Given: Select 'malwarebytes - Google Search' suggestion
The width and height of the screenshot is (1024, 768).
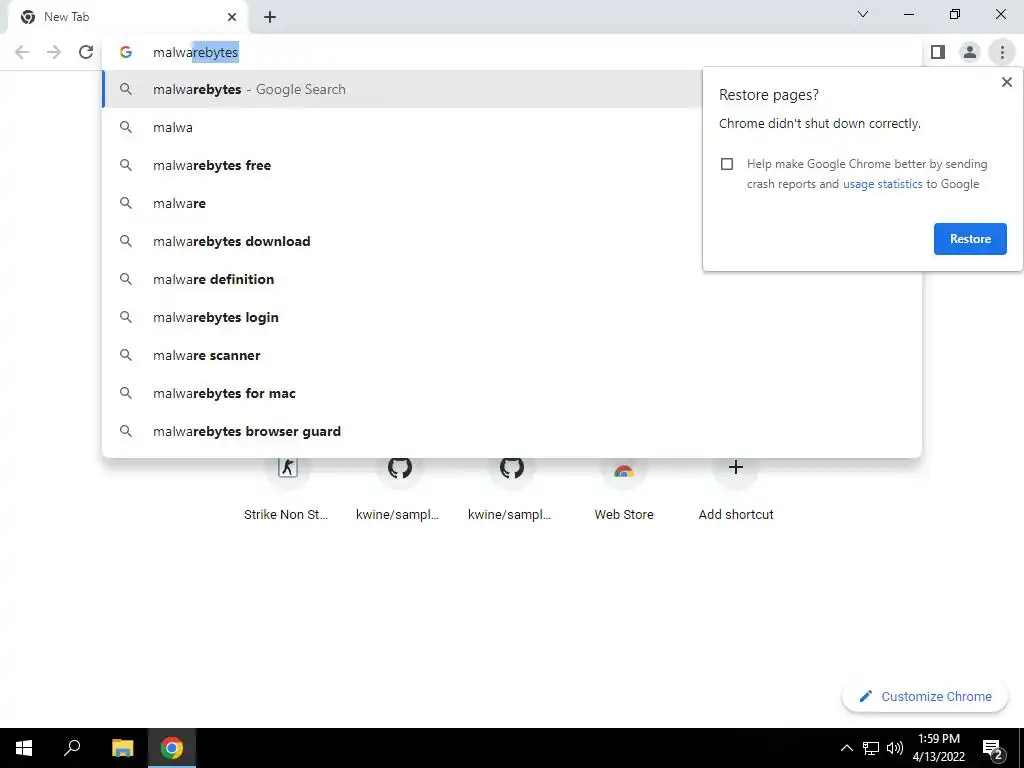Looking at the screenshot, I should 402,89.
